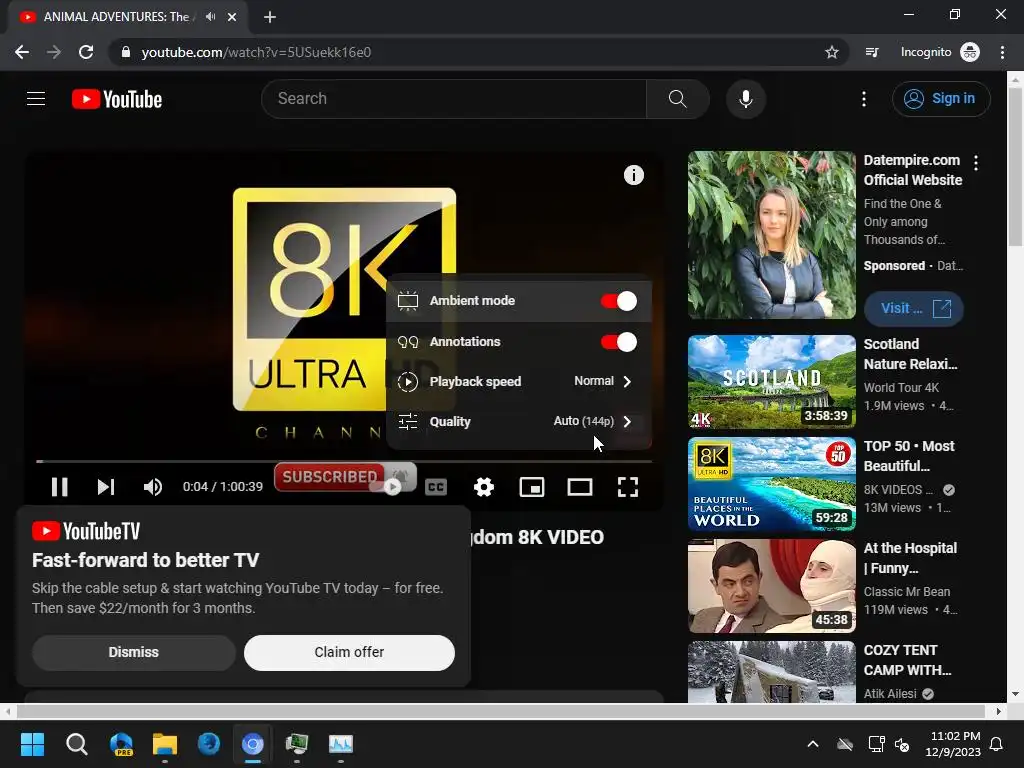Expand Normal playback speed chevron
The height and width of the screenshot is (768, 1024).
click(627, 381)
